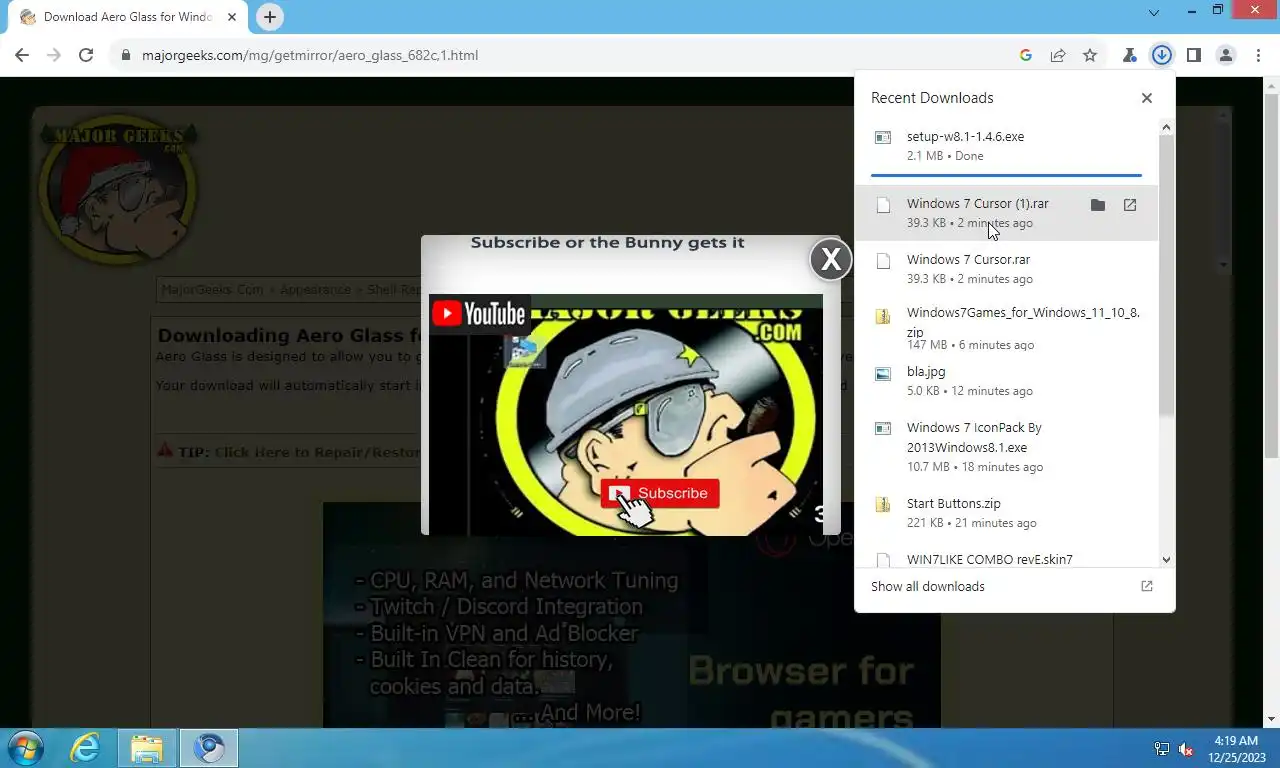The width and height of the screenshot is (1280, 768).
Task: Open Windows7Games_for_Windows_11_10_8.zip download
Action: click(x=1006, y=328)
